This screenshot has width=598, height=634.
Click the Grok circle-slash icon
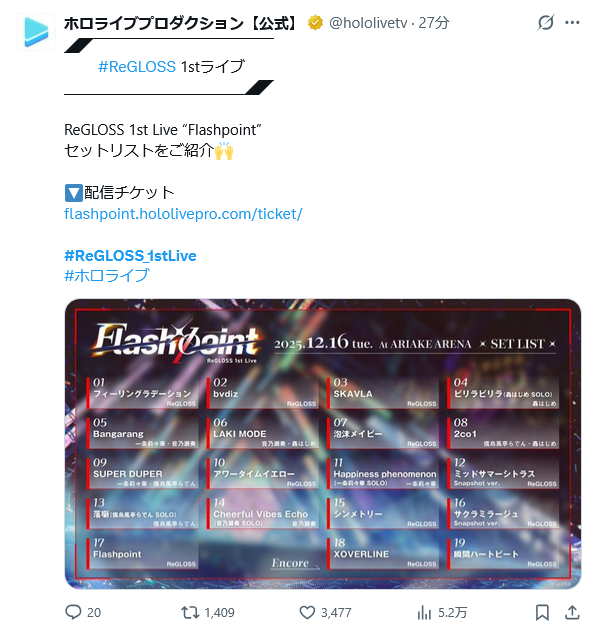(x=545, y=22)
